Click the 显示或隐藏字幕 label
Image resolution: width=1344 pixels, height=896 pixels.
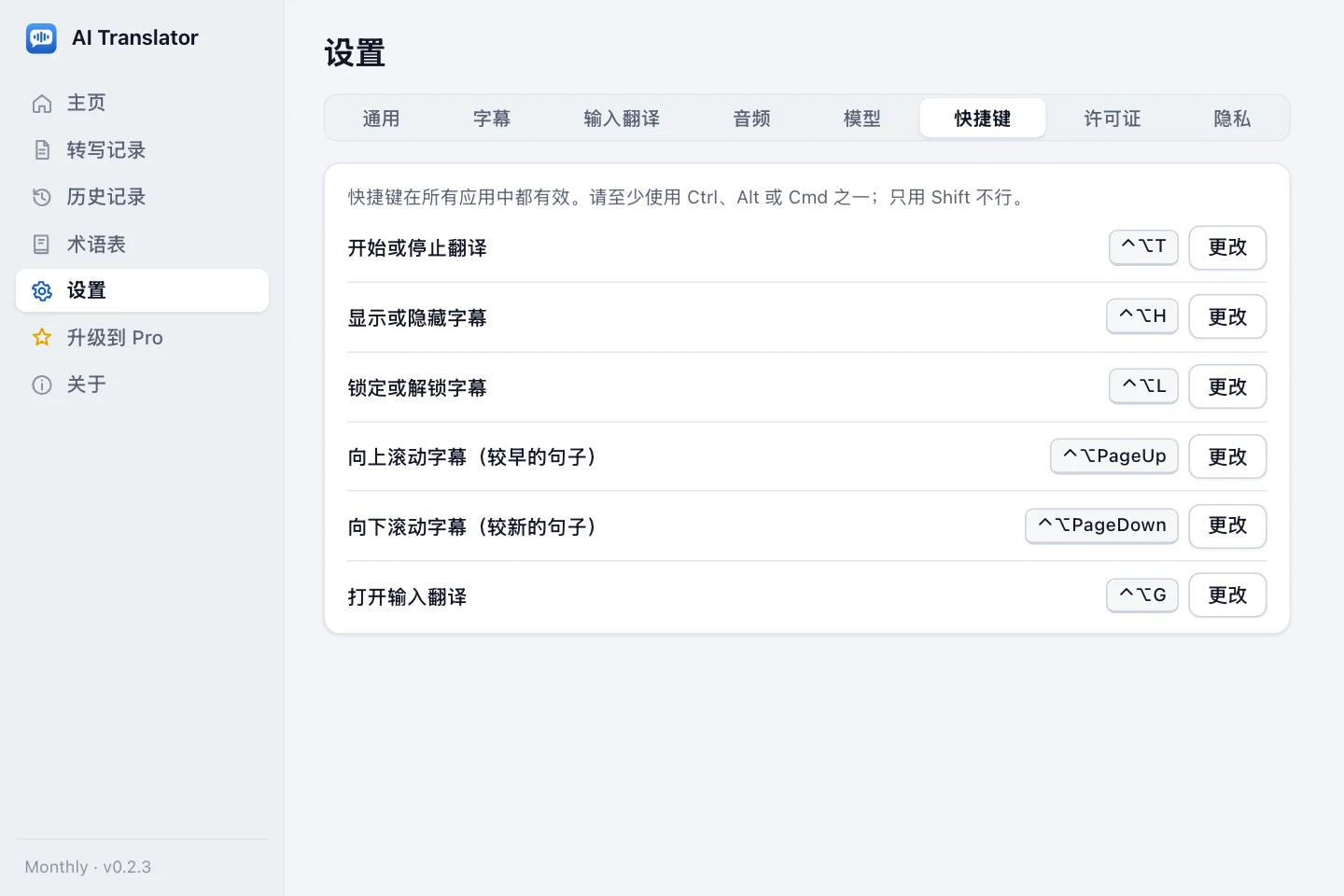pos(417,318)
